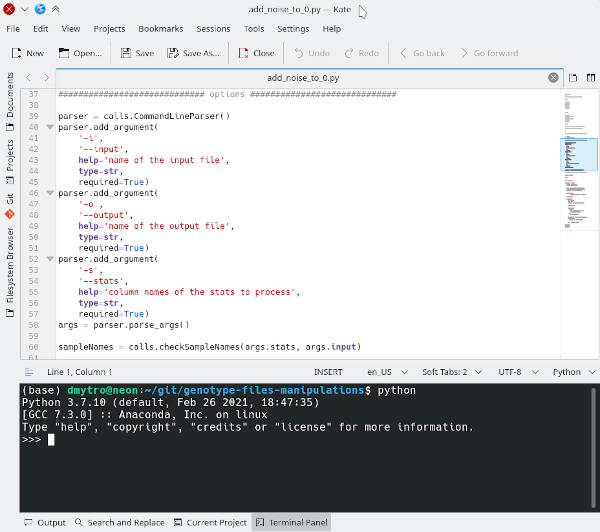Viewport: 600px width, 532px height.
Task: Click on the sampleNames assignment line
Action: tap(209, 347)
